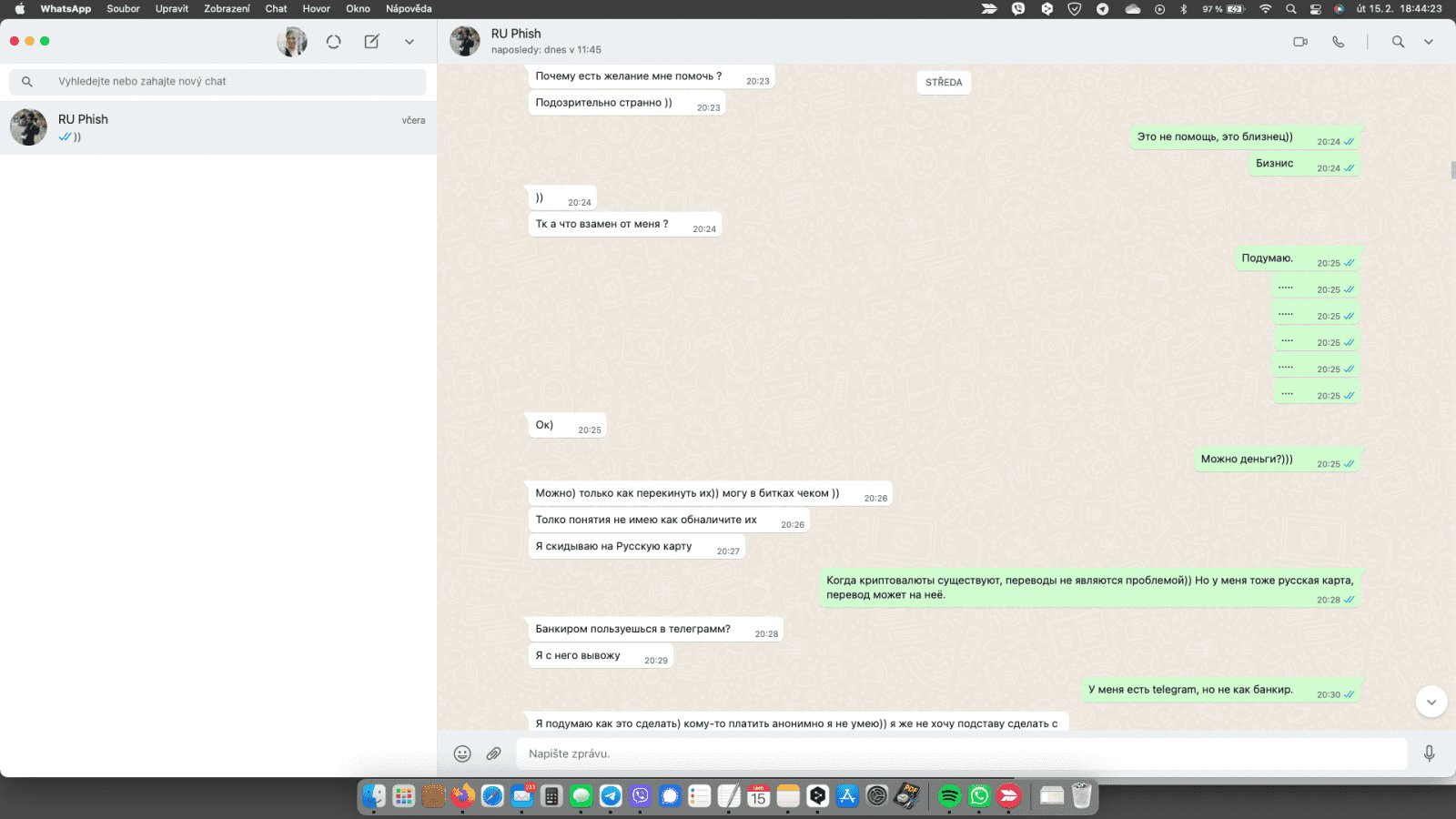Search within this conversation
This screenshot has height=819, width=1456.
tap(1398, 42)
